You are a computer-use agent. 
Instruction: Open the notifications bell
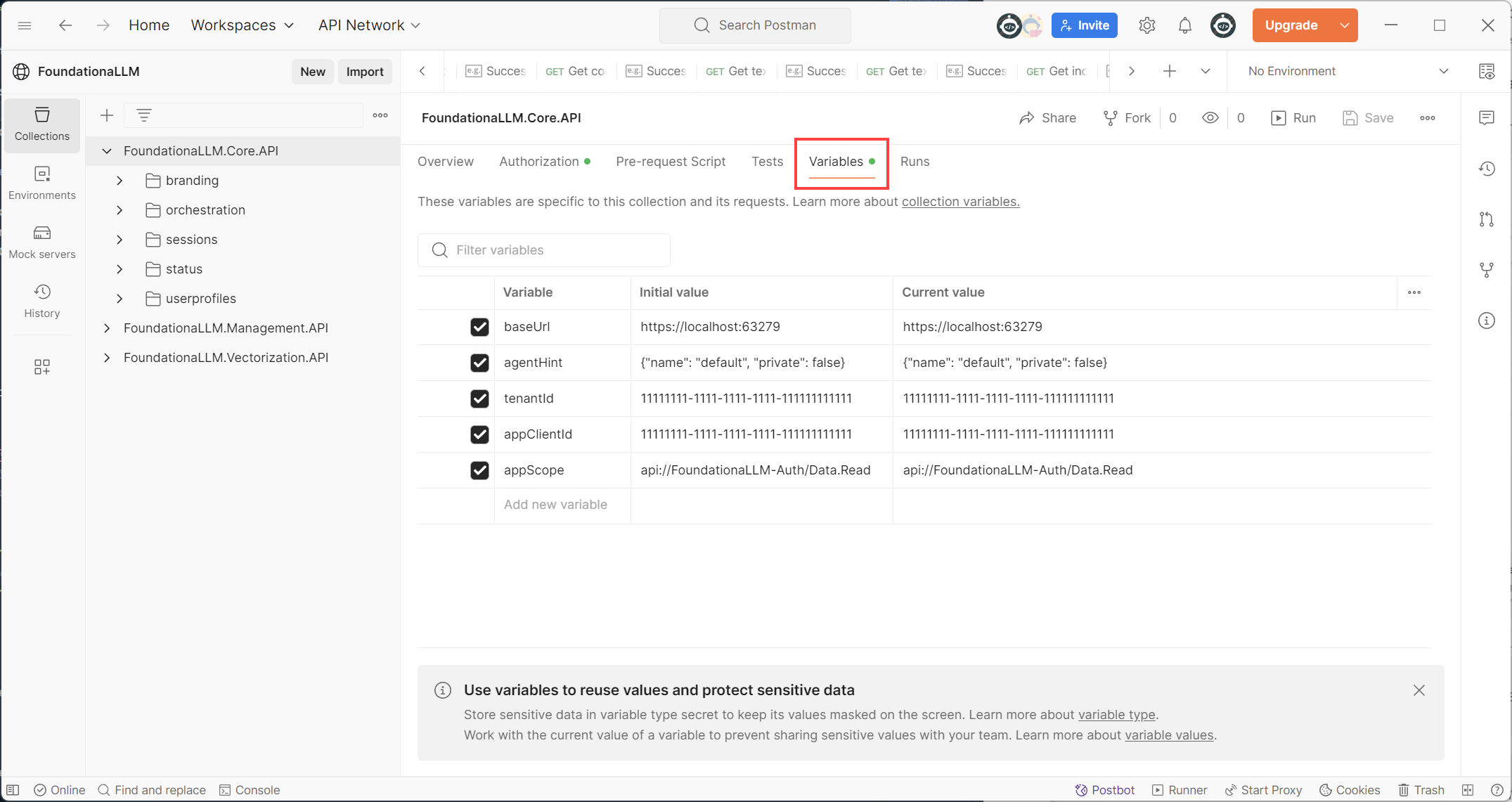tap(1185, 25)
